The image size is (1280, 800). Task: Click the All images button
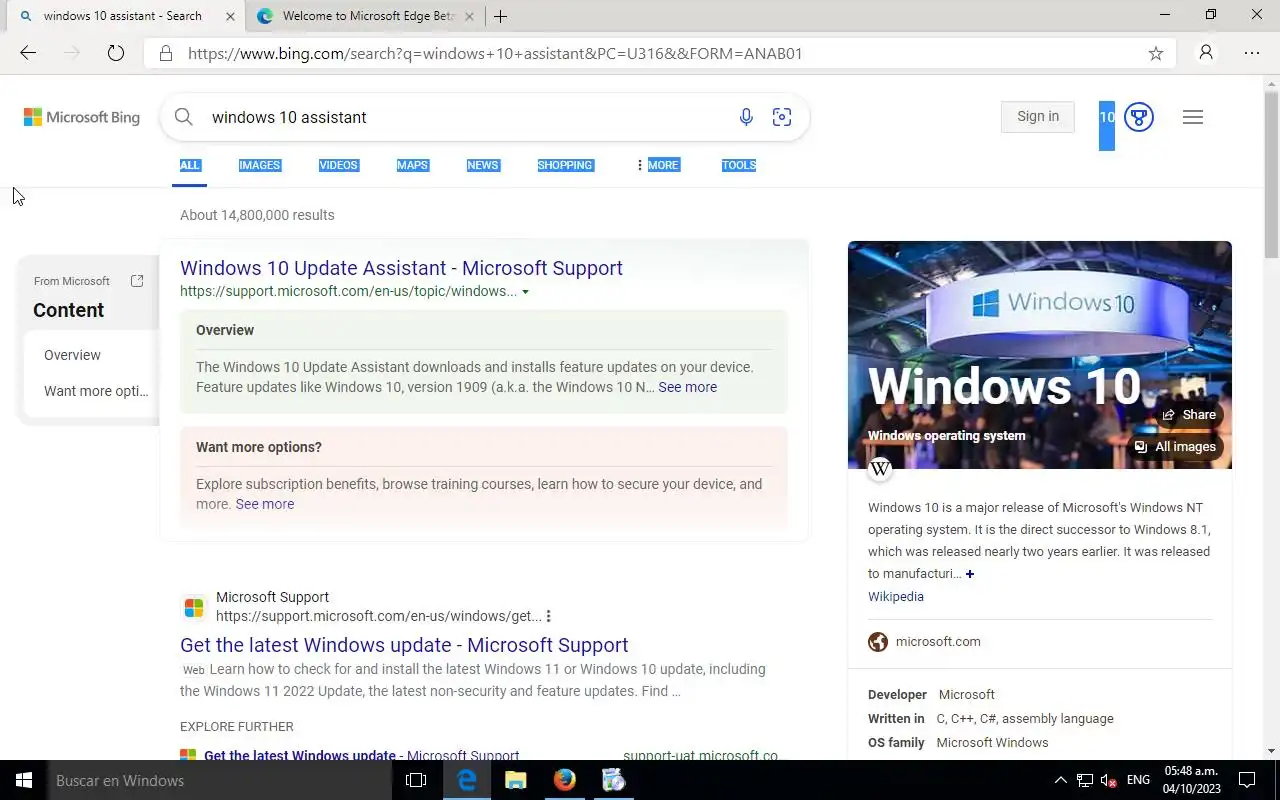tap(1176, 447)
